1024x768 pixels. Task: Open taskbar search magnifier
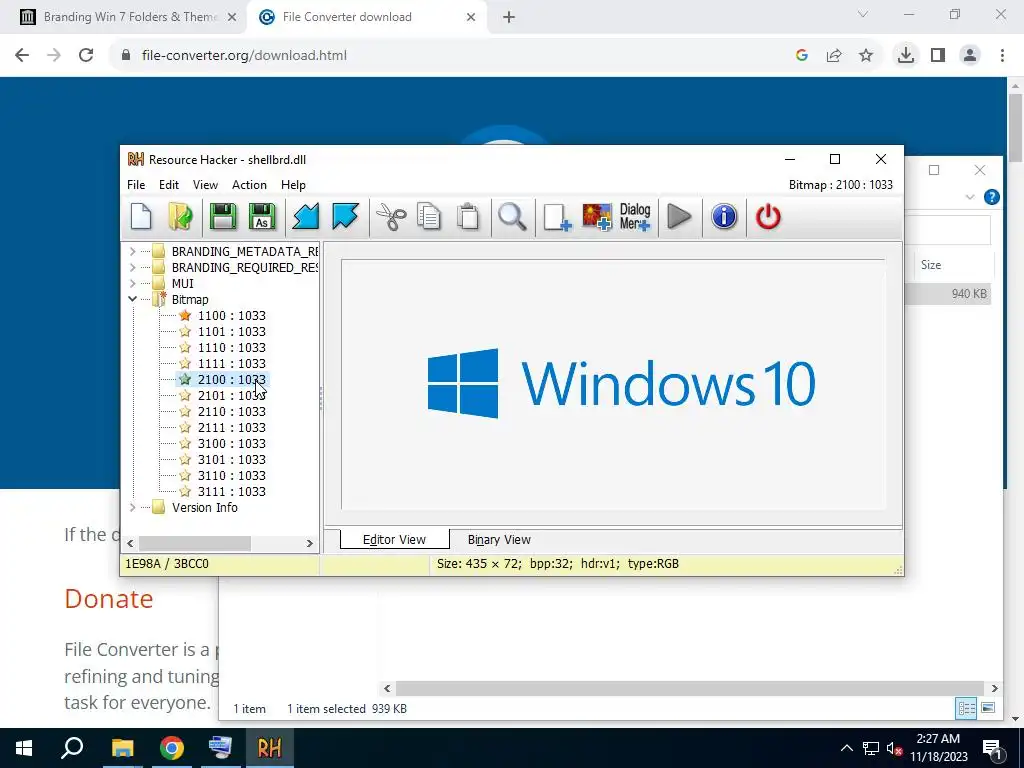coord(72,748)
